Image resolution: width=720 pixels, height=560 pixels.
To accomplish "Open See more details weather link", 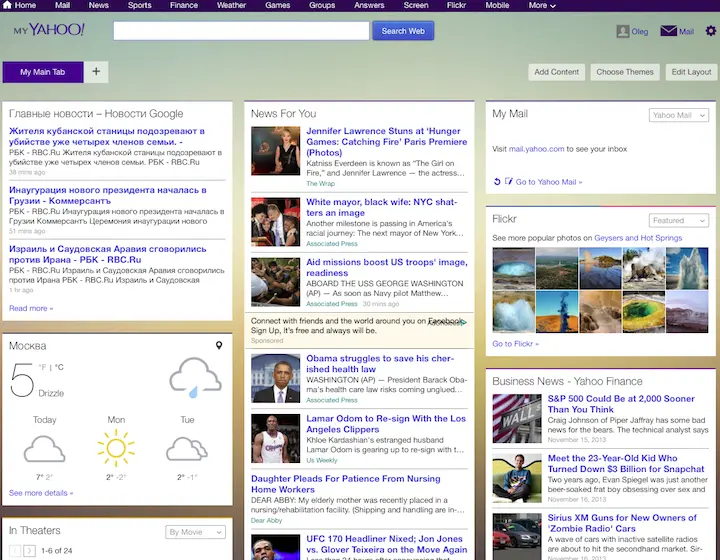I will (x=41, y=493).
